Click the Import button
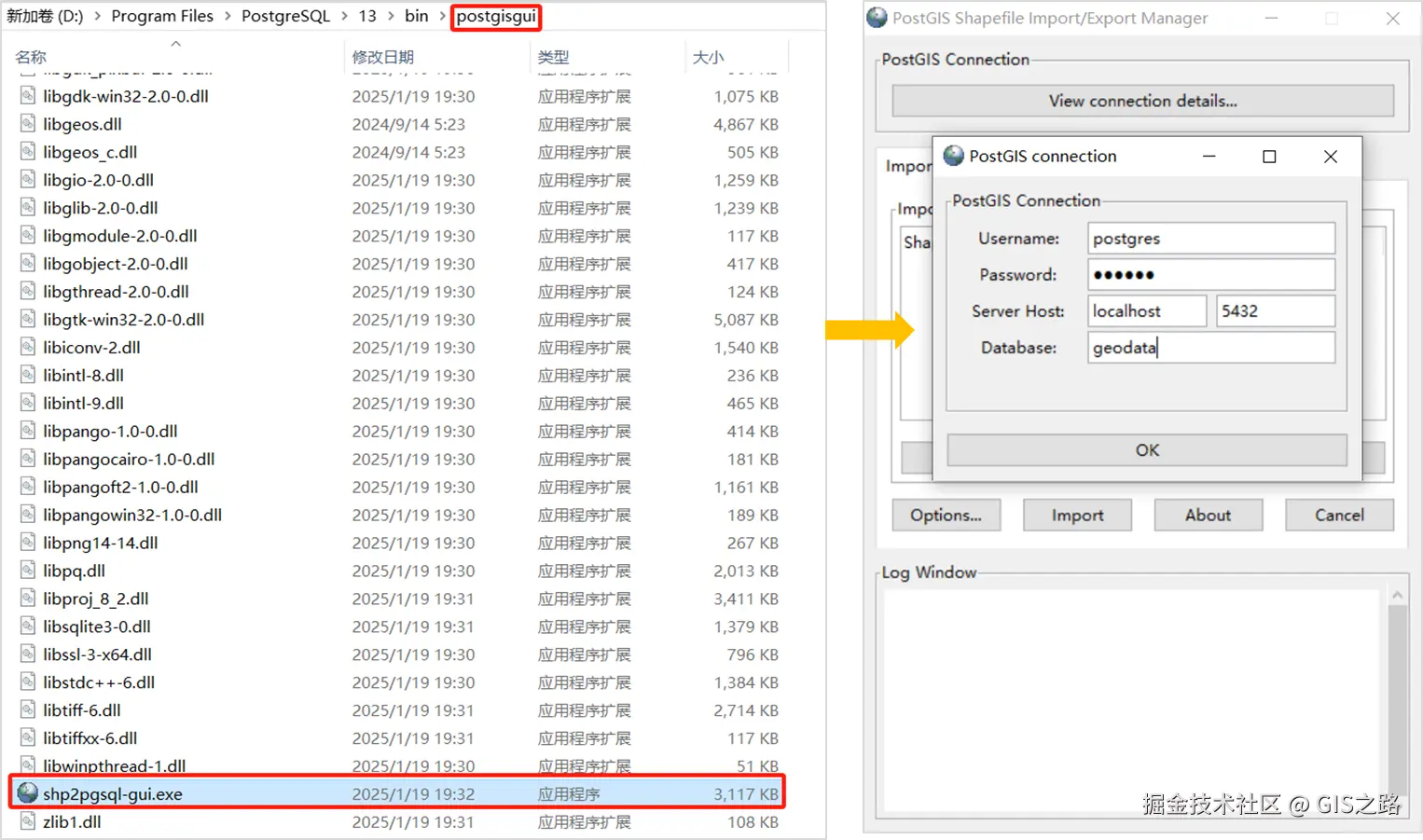This screenshot has height=840, width=1423. point(1077,516)
